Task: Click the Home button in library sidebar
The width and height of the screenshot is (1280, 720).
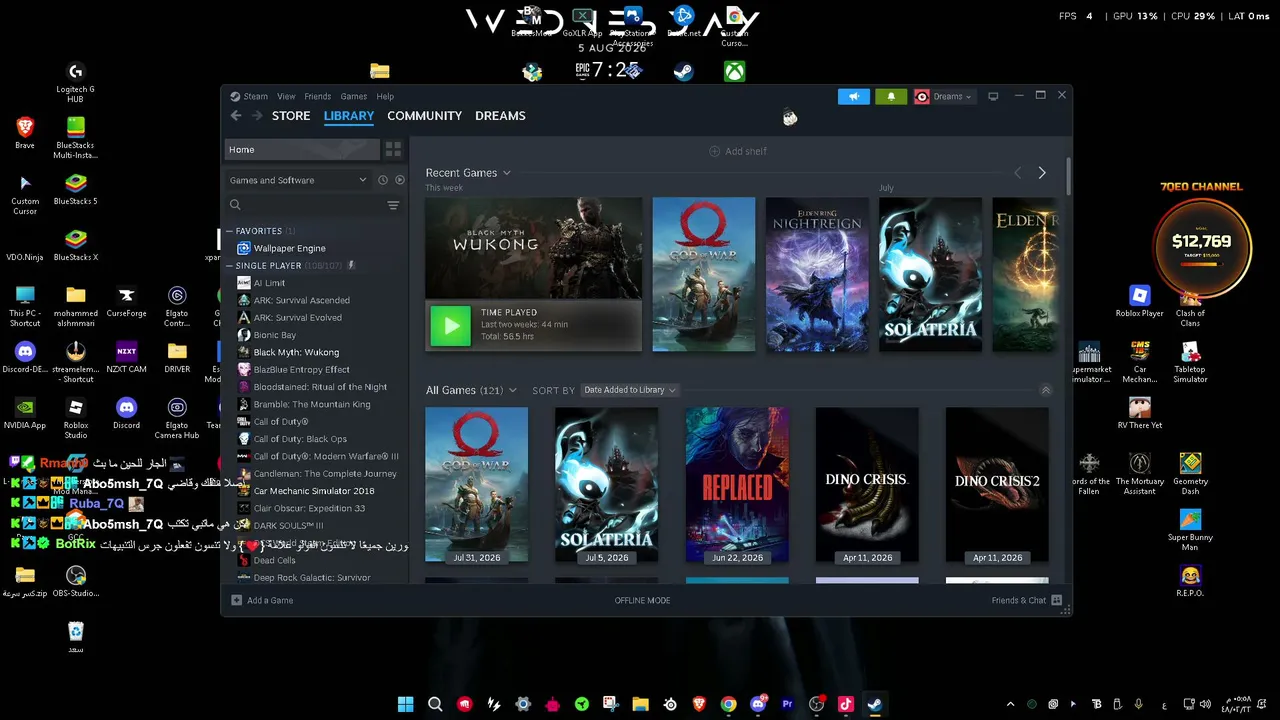Action: pyautogui.click(x=302, y=149)
